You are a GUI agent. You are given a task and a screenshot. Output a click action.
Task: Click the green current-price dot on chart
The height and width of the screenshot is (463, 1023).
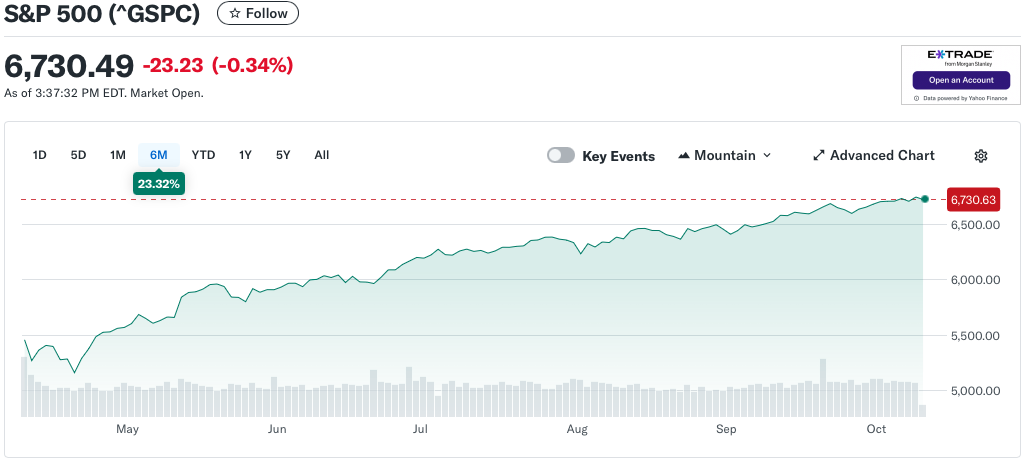click(x=925, y=200)
